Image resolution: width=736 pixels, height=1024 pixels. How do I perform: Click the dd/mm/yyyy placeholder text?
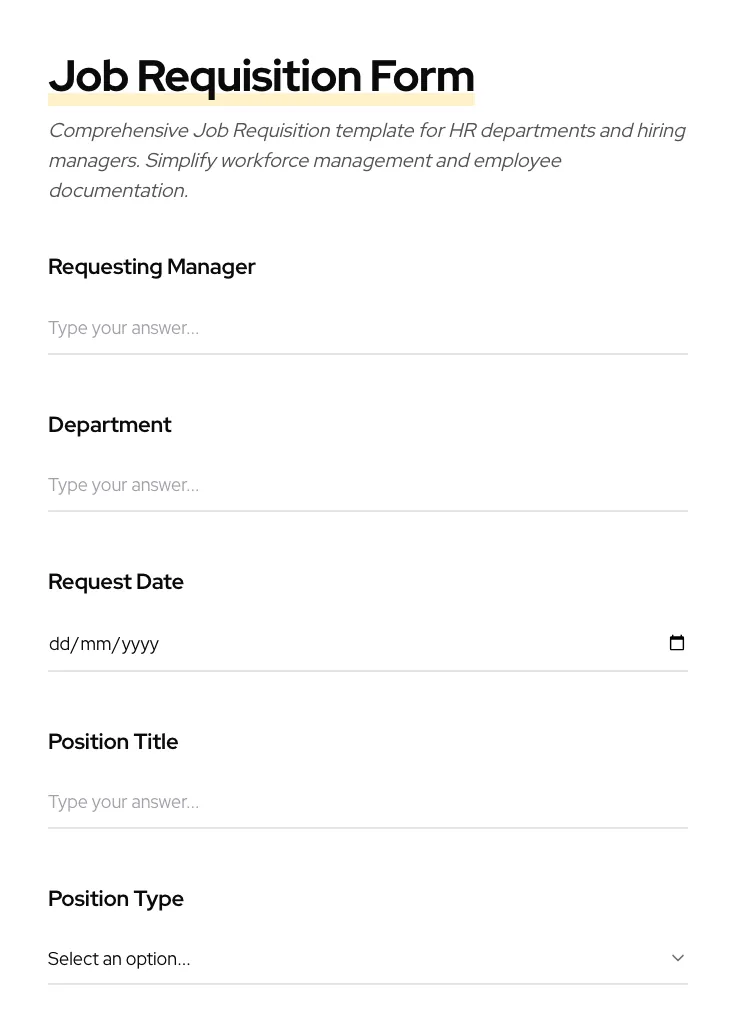click(104, 643)
